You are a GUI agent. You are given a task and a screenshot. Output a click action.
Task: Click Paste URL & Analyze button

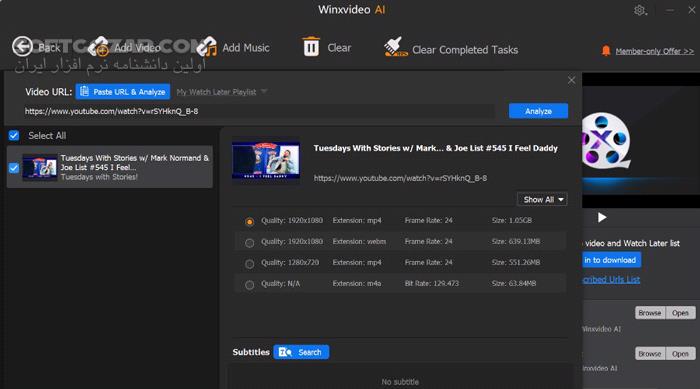(123, 92)
